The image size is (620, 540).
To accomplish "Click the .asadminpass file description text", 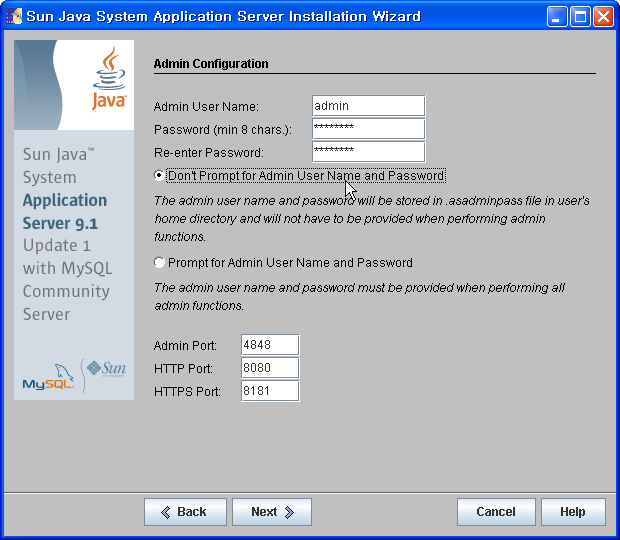I will [372, 219].
